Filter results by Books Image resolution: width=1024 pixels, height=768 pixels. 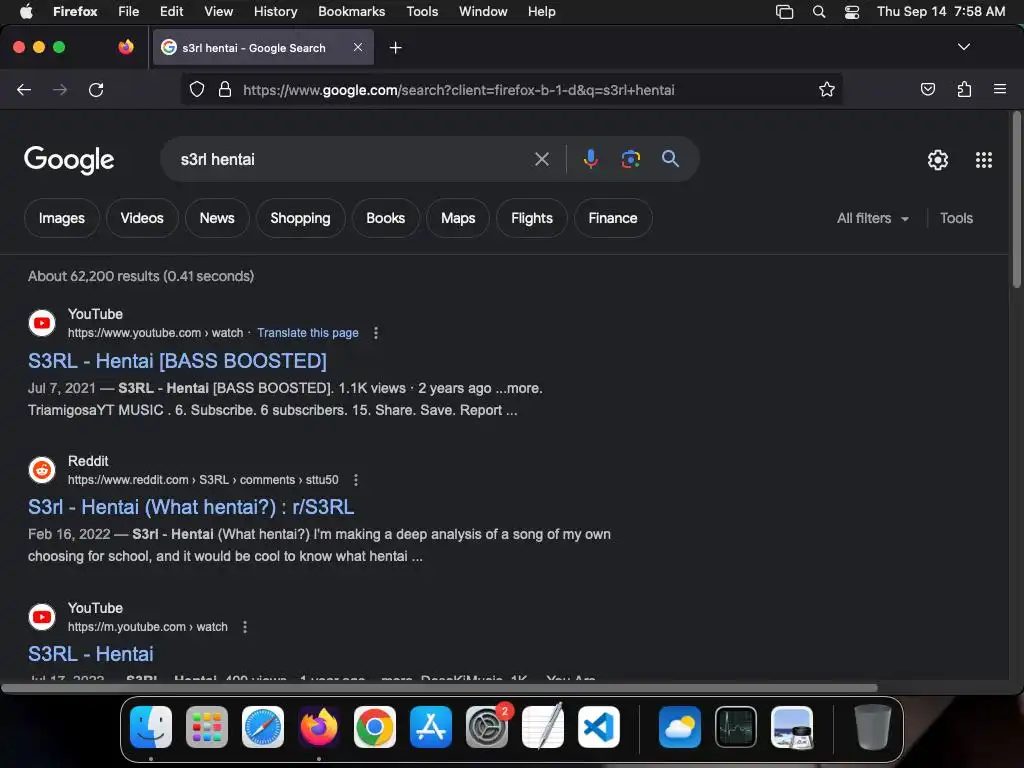click(x=385, y=218)
